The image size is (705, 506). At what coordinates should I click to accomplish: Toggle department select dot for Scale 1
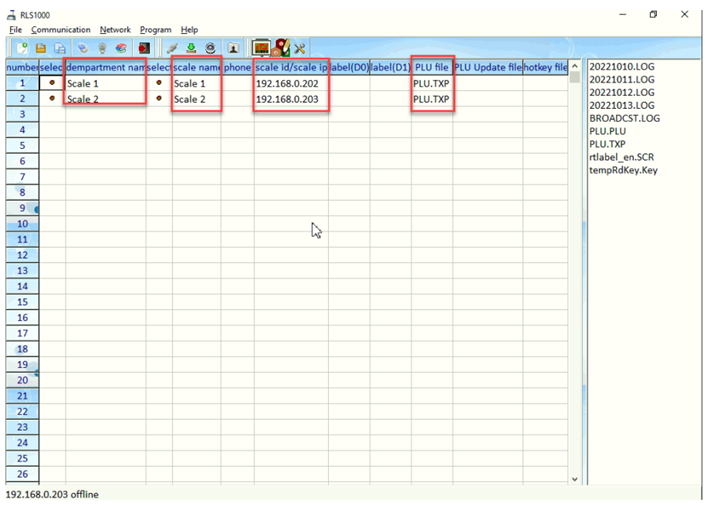pos(52,83)
